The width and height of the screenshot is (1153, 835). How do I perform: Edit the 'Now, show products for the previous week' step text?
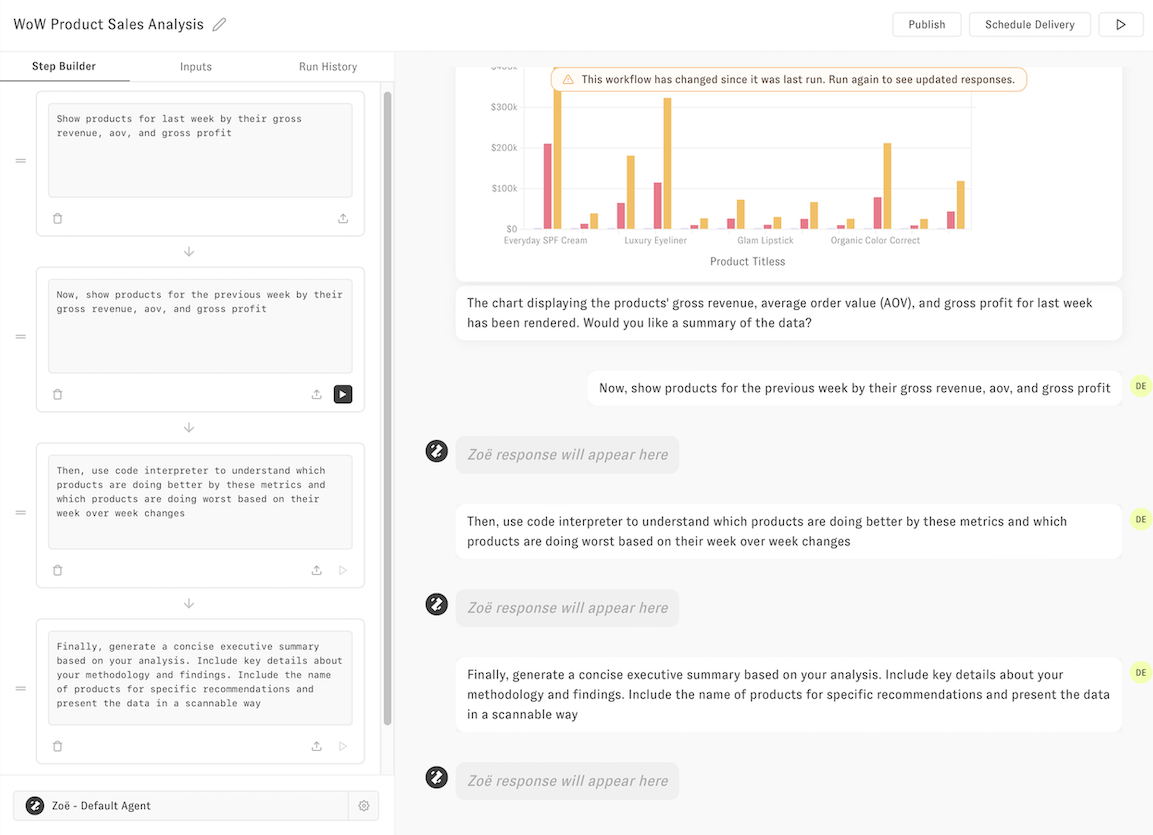200,326
